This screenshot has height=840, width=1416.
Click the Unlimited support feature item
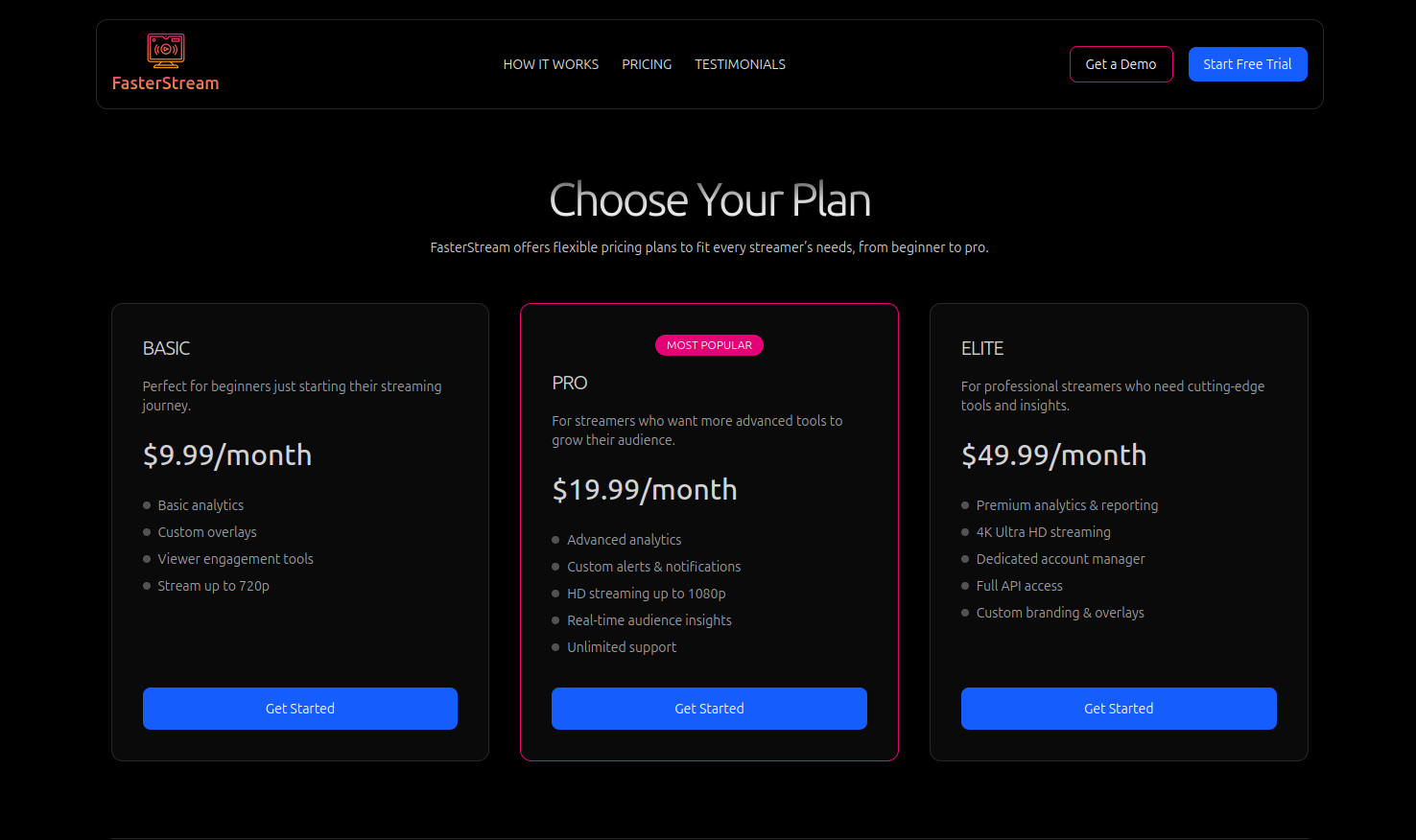[622, 647]
